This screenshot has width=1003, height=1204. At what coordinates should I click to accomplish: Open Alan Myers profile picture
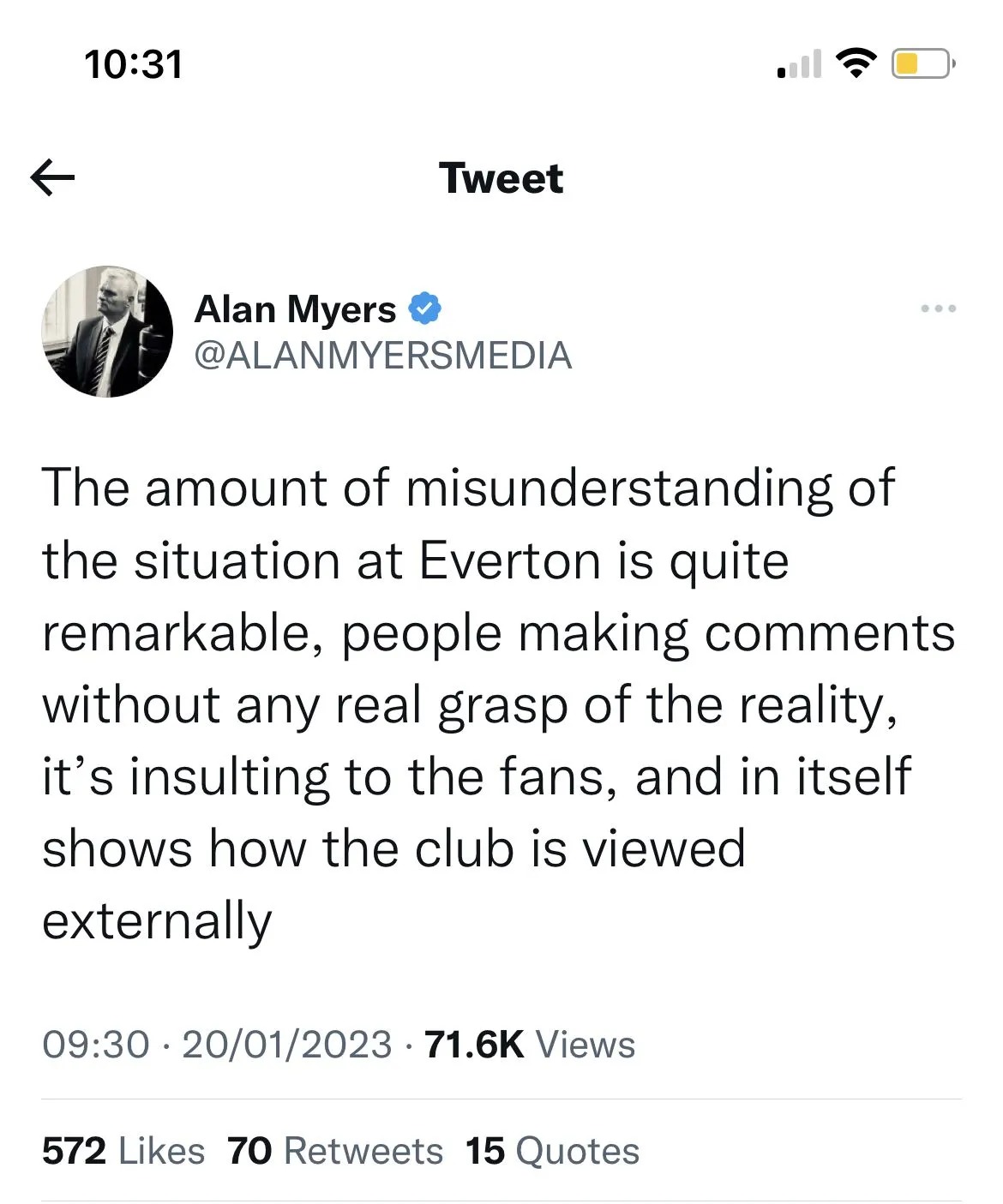point(107,332)
